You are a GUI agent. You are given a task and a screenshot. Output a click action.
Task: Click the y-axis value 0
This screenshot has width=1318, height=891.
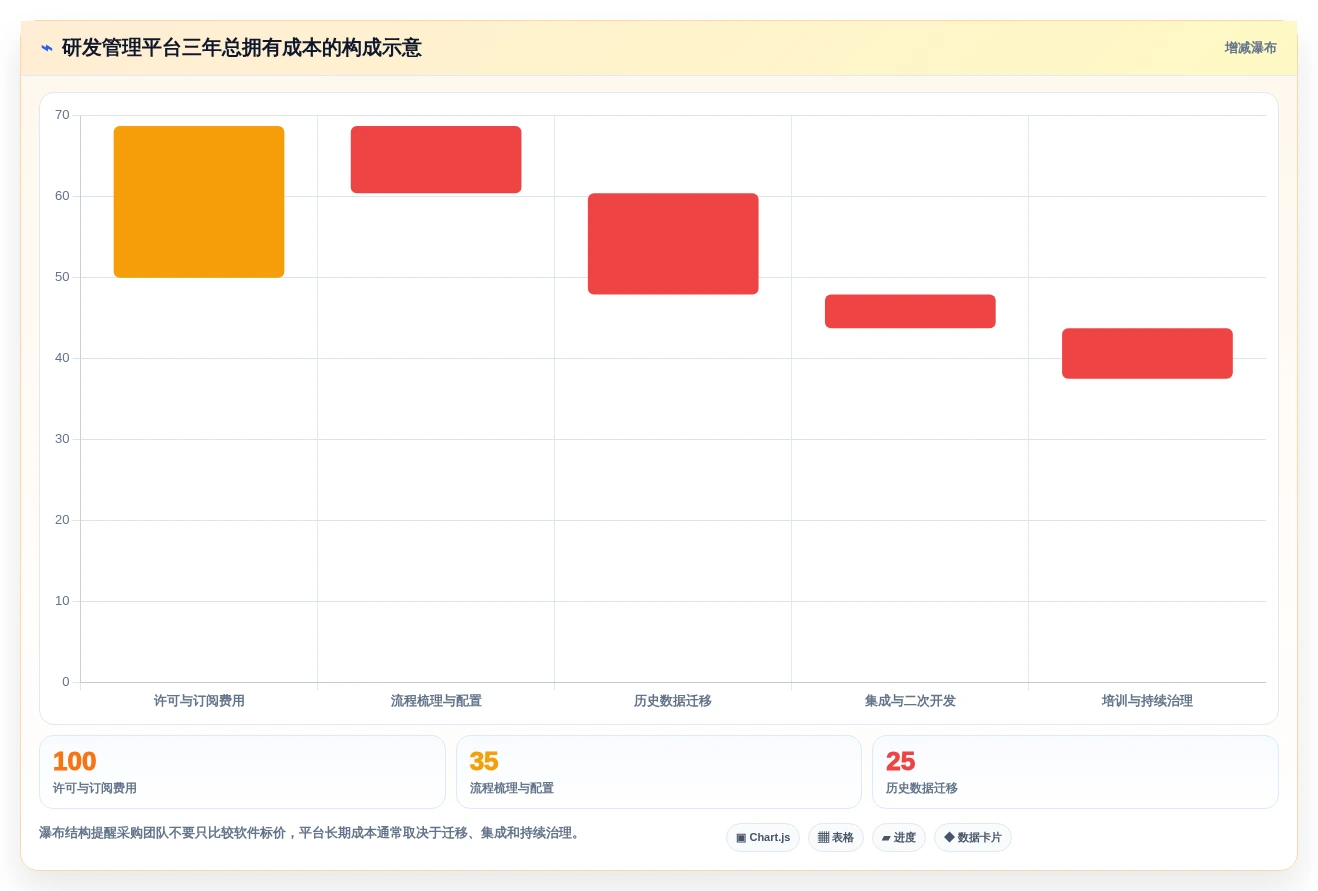click(x=66, y=682)
